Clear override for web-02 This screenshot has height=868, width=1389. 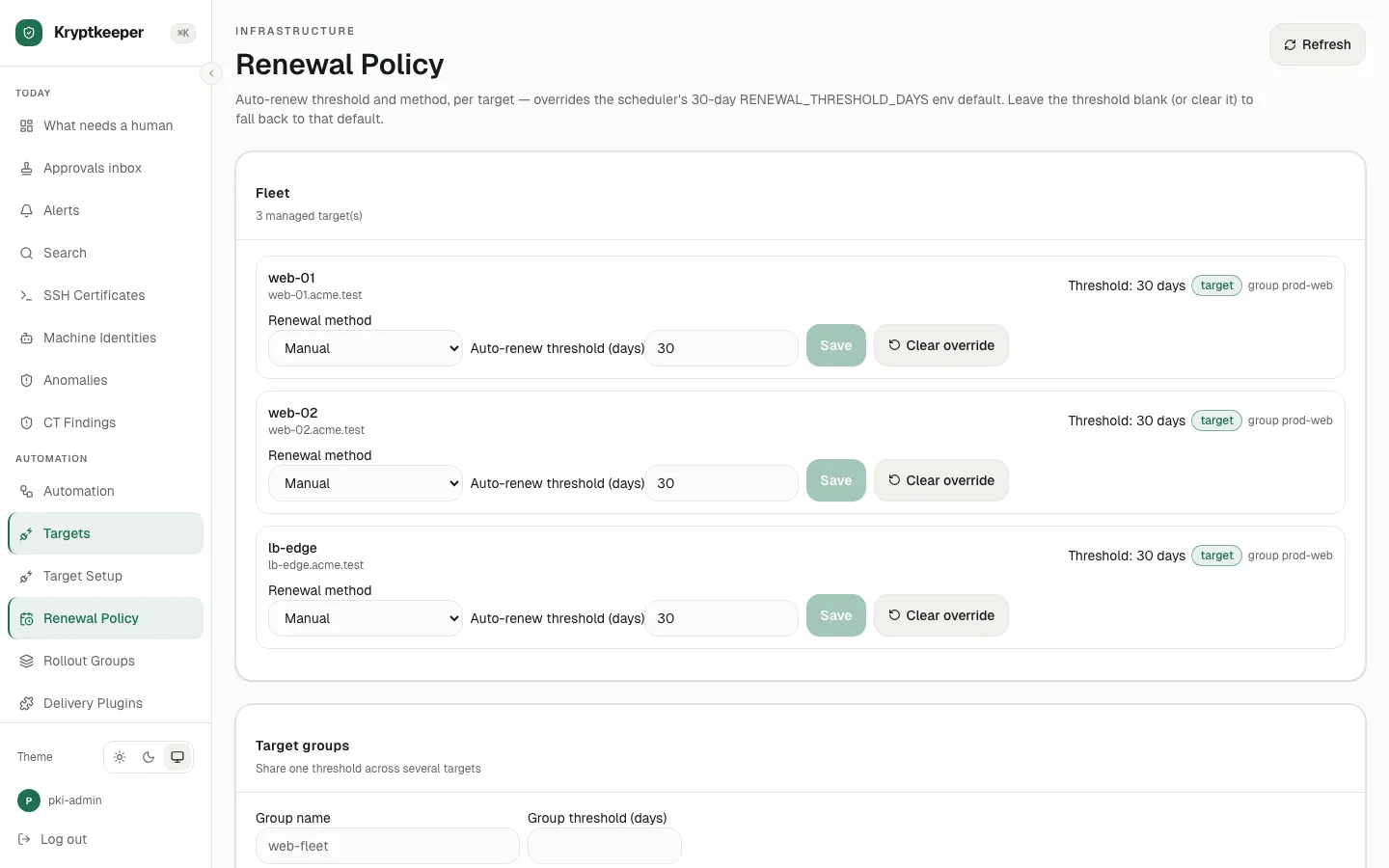(941, 480)
